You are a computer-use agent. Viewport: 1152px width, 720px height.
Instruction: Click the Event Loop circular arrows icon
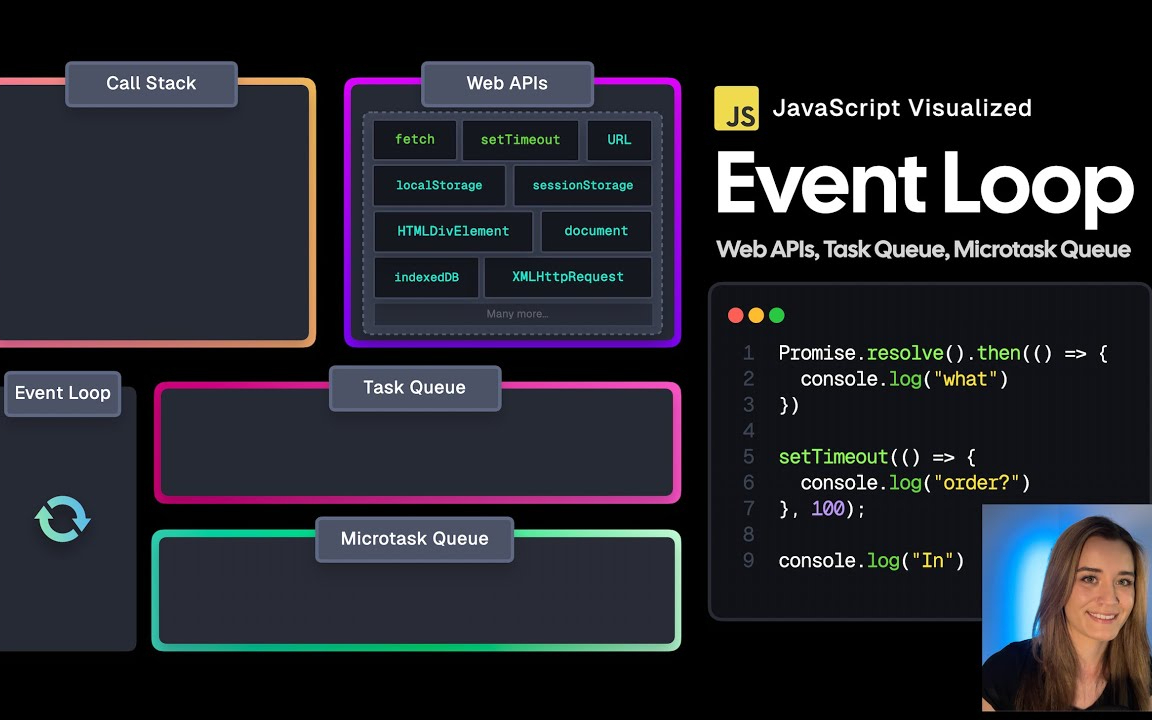(x=63, y=519)
